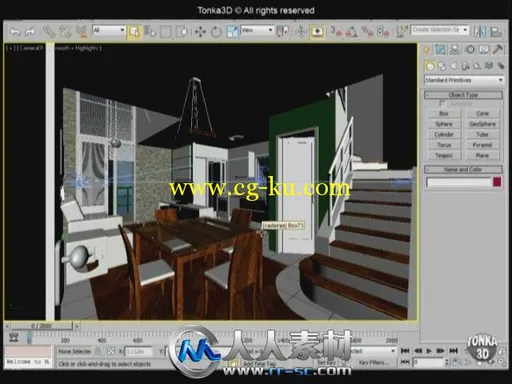Click the GeoSphere button
Screen dimensions: 512x384
point(482,124)
